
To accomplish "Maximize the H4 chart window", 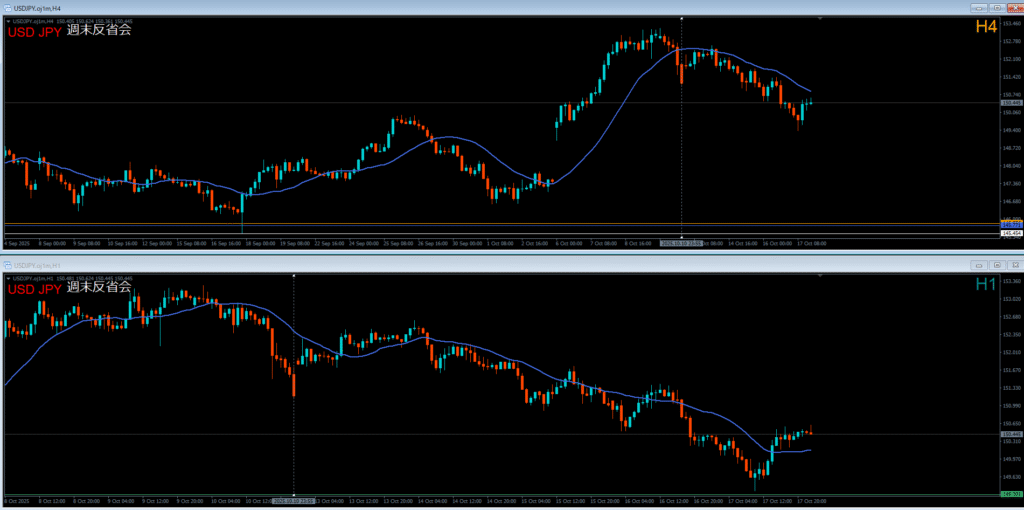I will coord(996,8).
